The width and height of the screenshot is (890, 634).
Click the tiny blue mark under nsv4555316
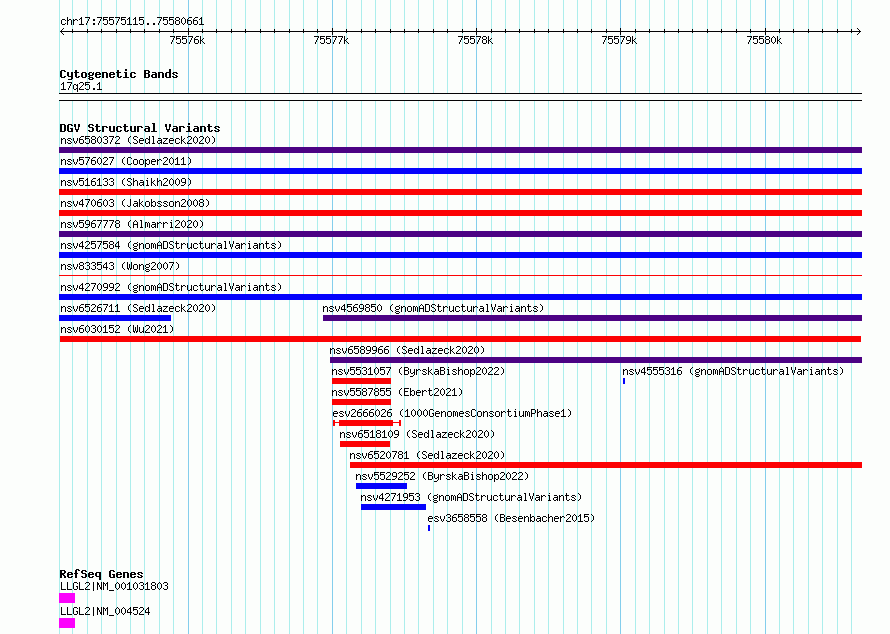[x=624, y=381]
